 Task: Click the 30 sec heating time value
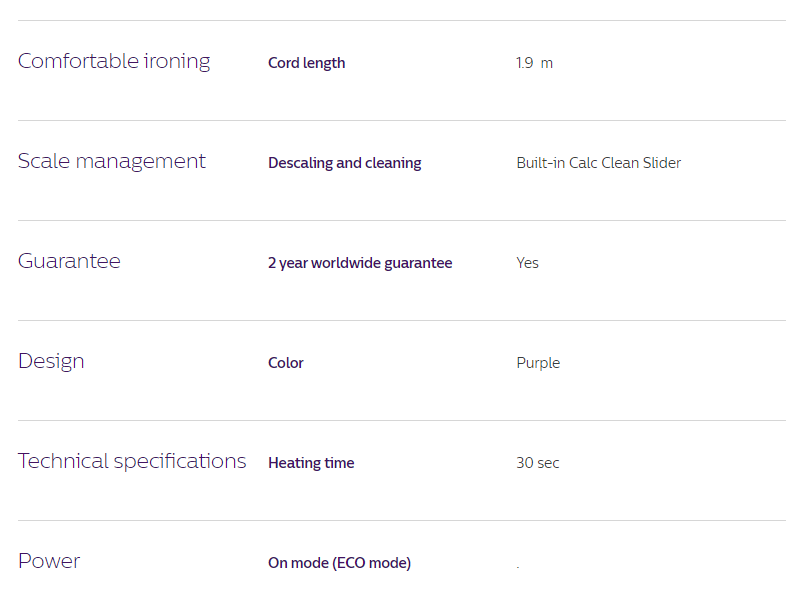click(x=538, y=463)
